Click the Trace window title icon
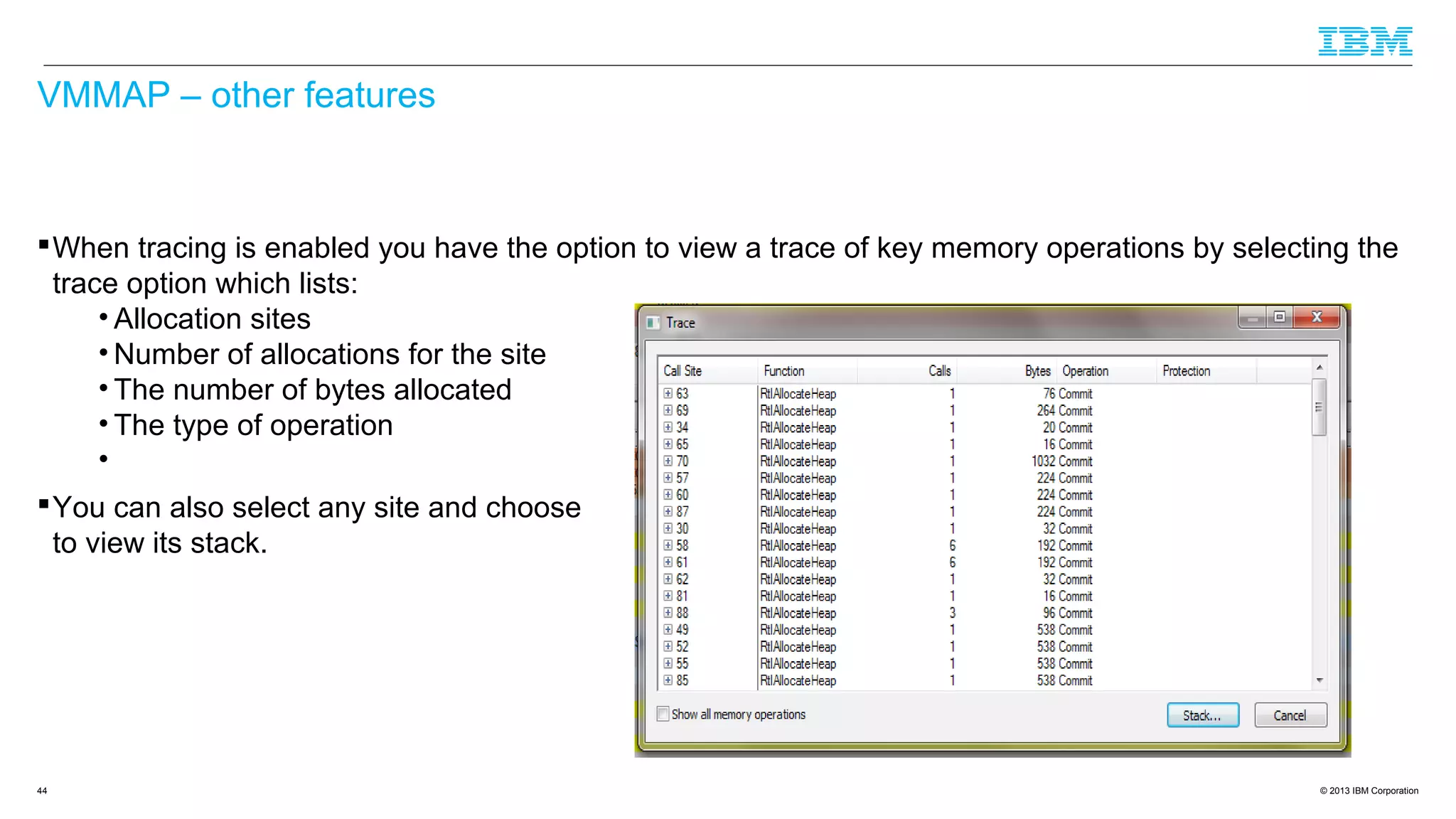This screenshot has height=819, width=1456. click(x=653, y=323)
